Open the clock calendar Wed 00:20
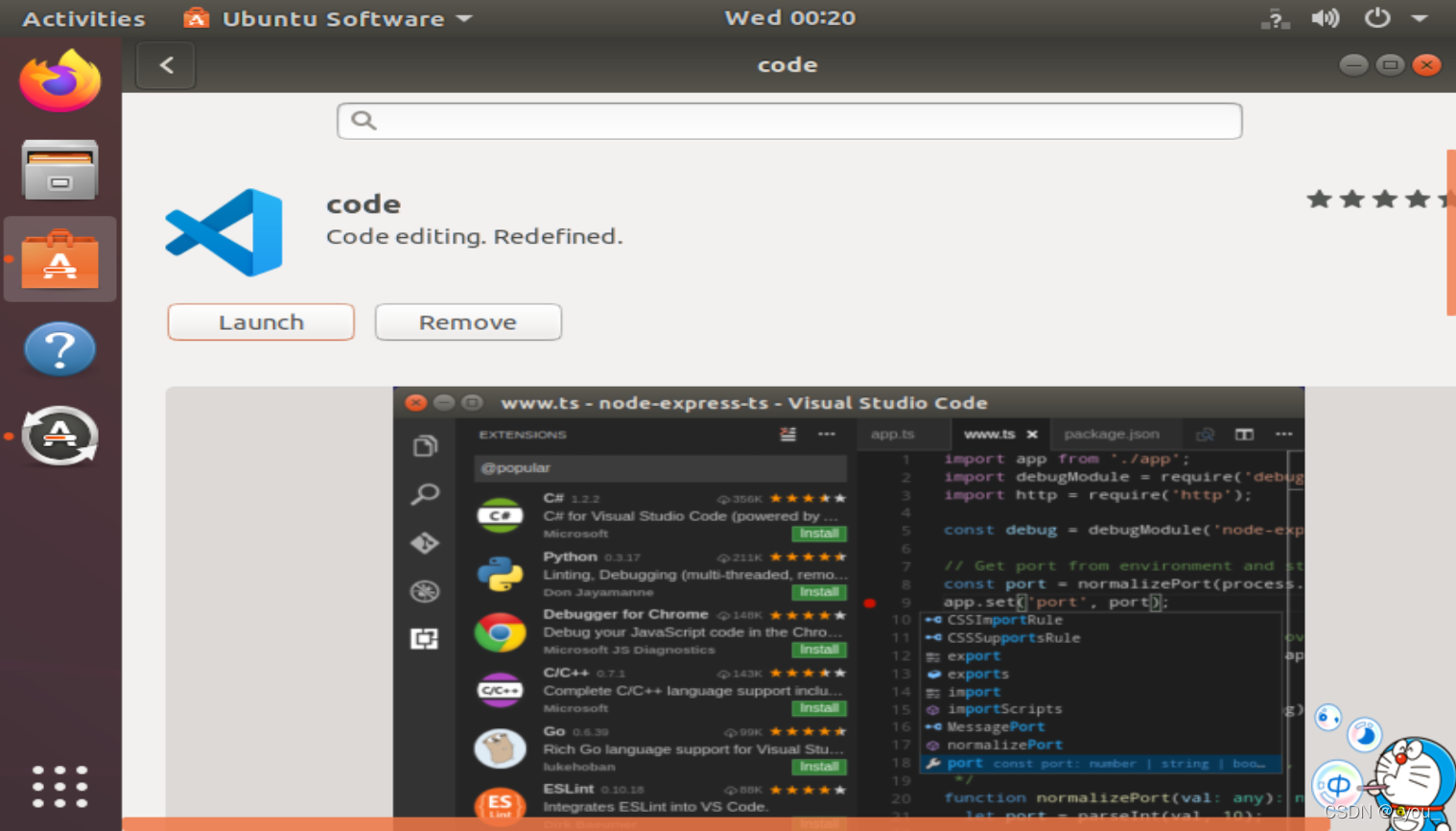Viewport: 1456px width, 831px height. point(789,17)
